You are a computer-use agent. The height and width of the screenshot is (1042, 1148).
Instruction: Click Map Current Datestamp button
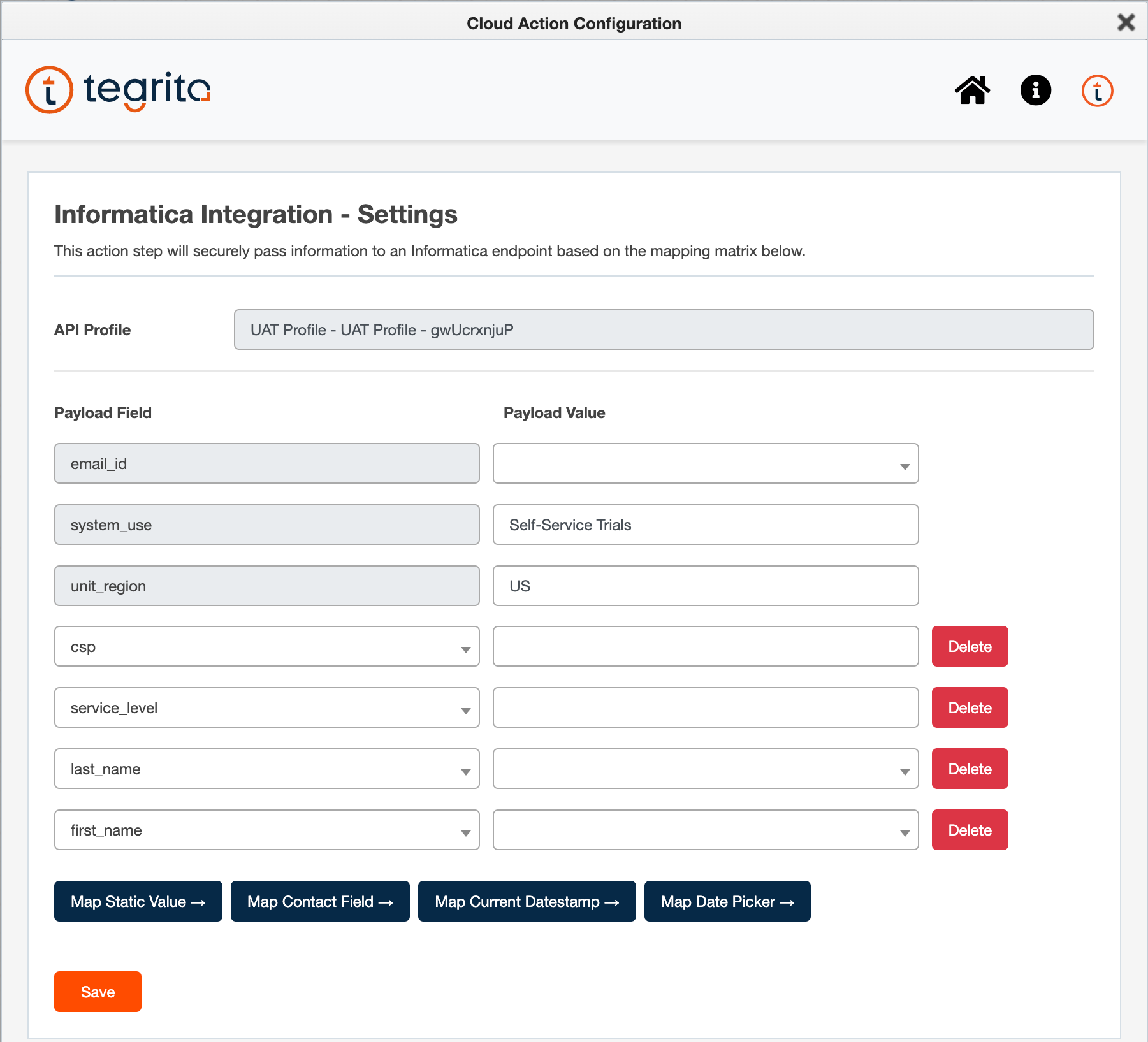pyautogui.click(x=527, y=901)
